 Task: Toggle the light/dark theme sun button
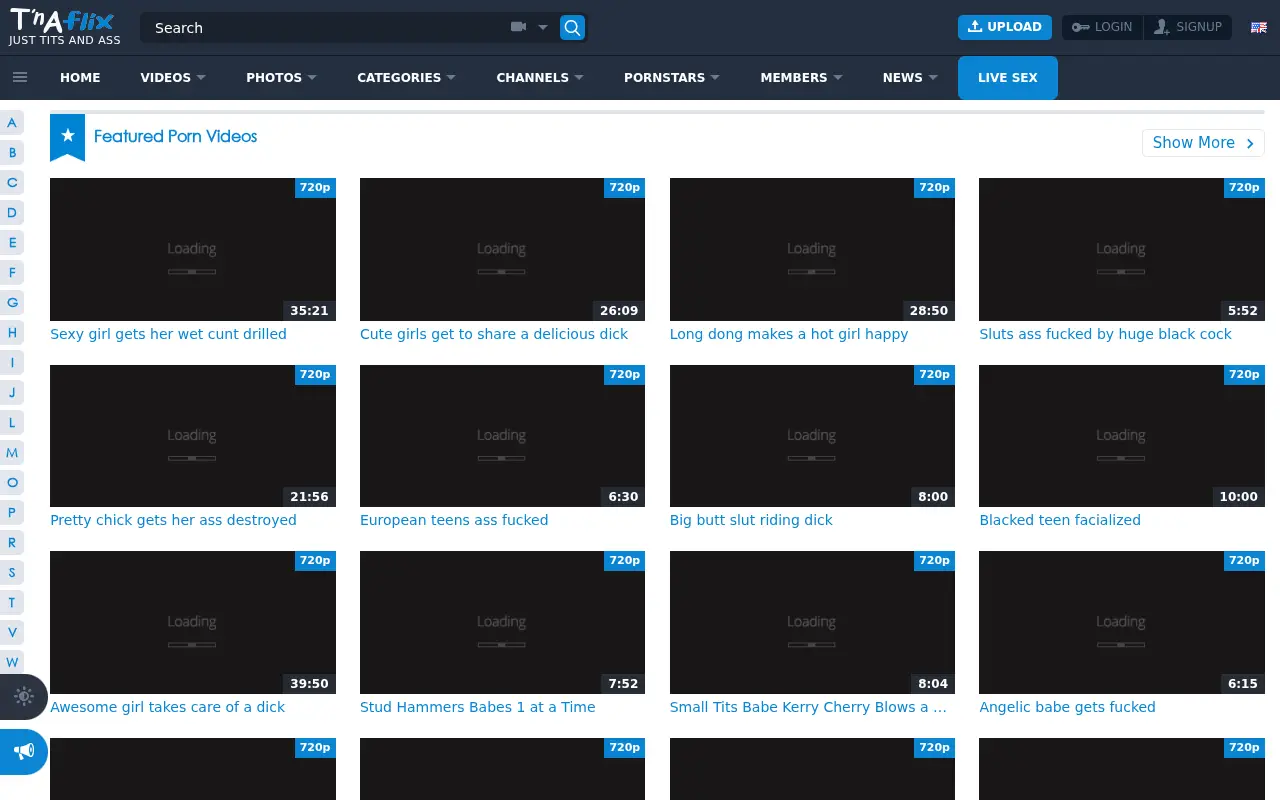[x=24, y=697]
